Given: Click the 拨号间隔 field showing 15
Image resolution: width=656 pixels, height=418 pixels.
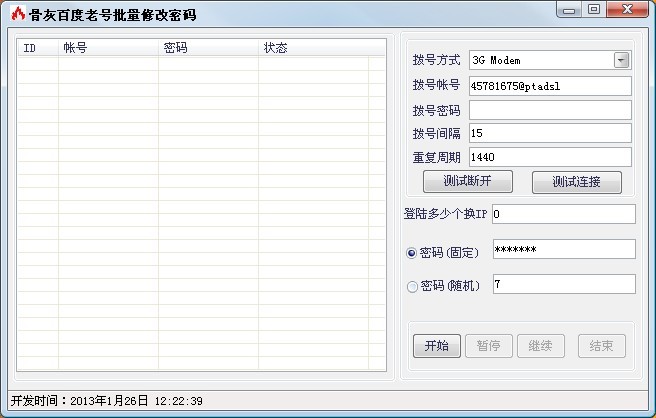Looking at the screenshot, I should 550,133.
